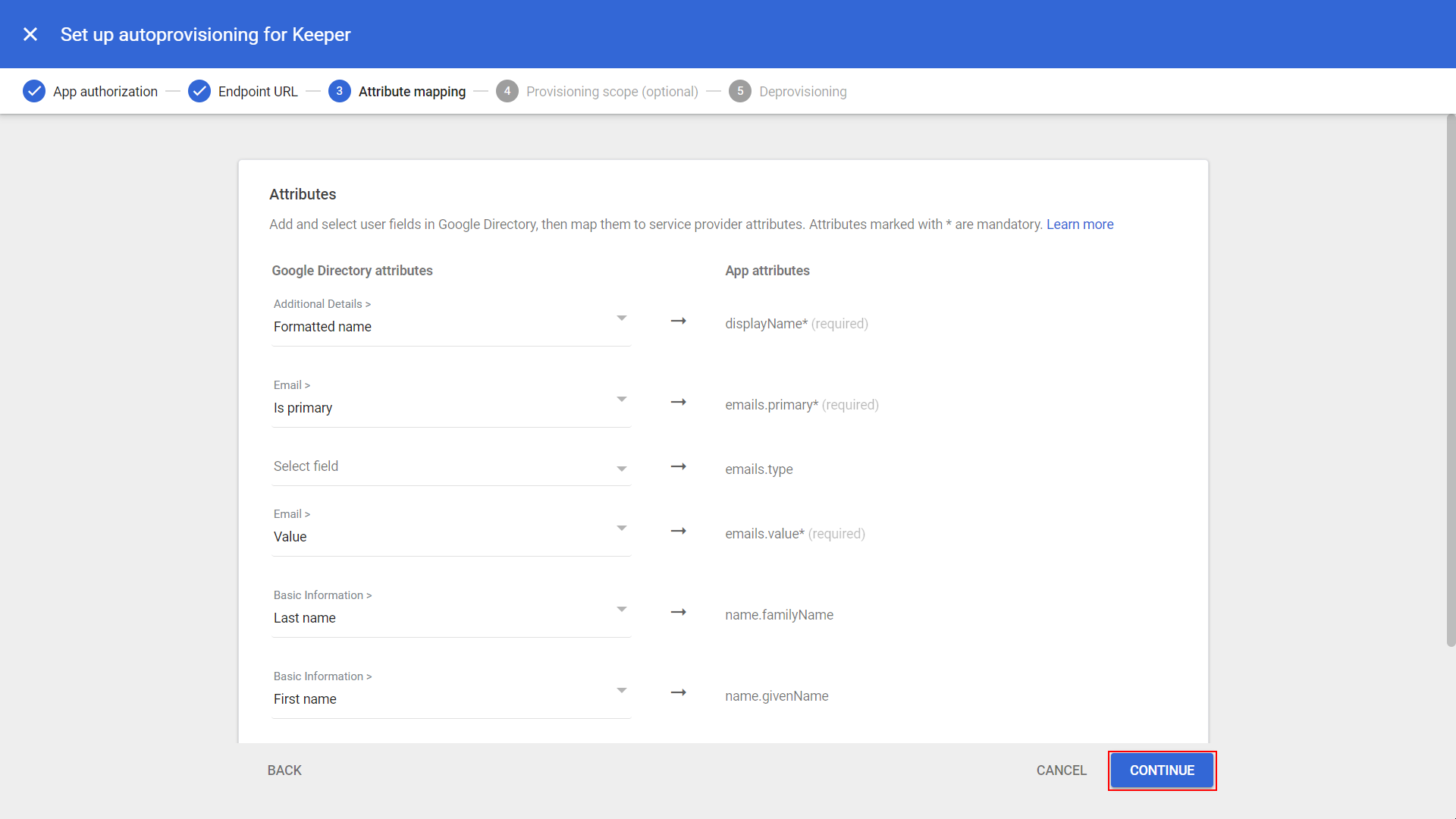
Task: Click arrow icon next to emails.type
Action: (679, 467)
